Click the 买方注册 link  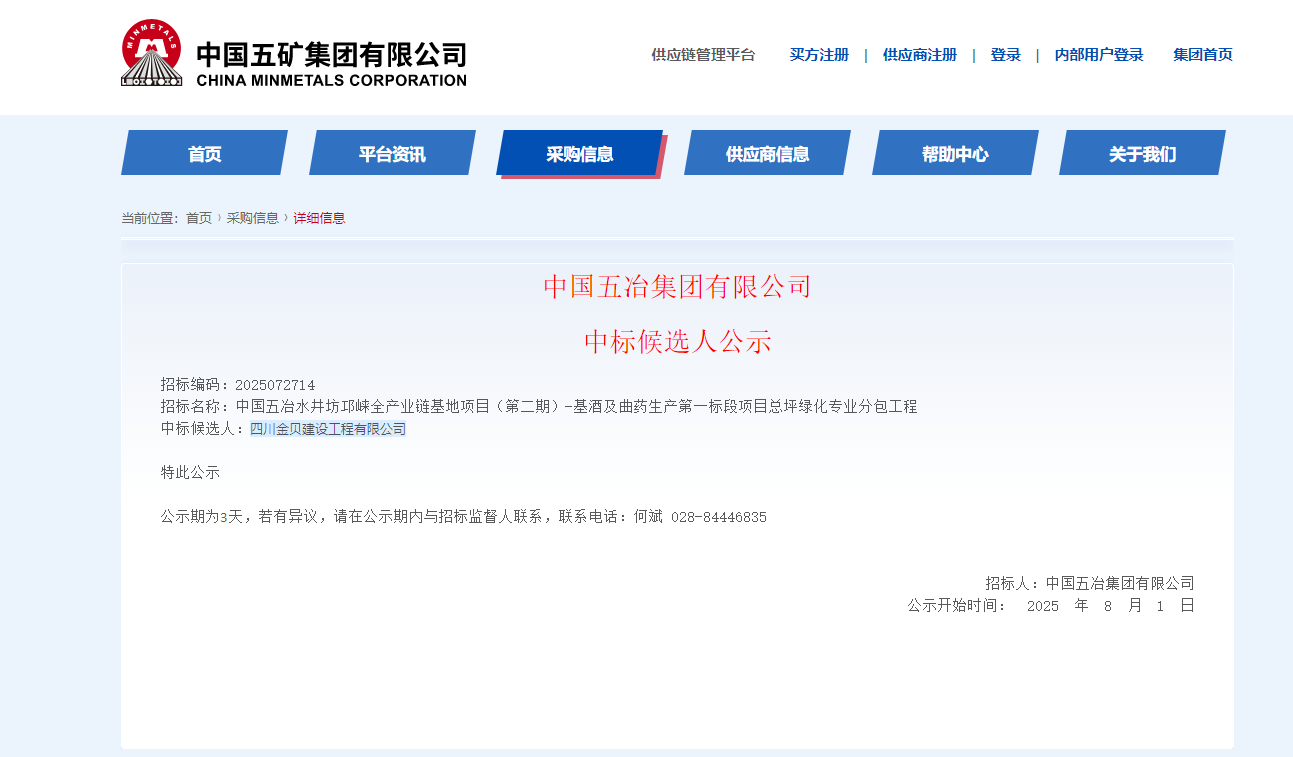click(819, 55)
